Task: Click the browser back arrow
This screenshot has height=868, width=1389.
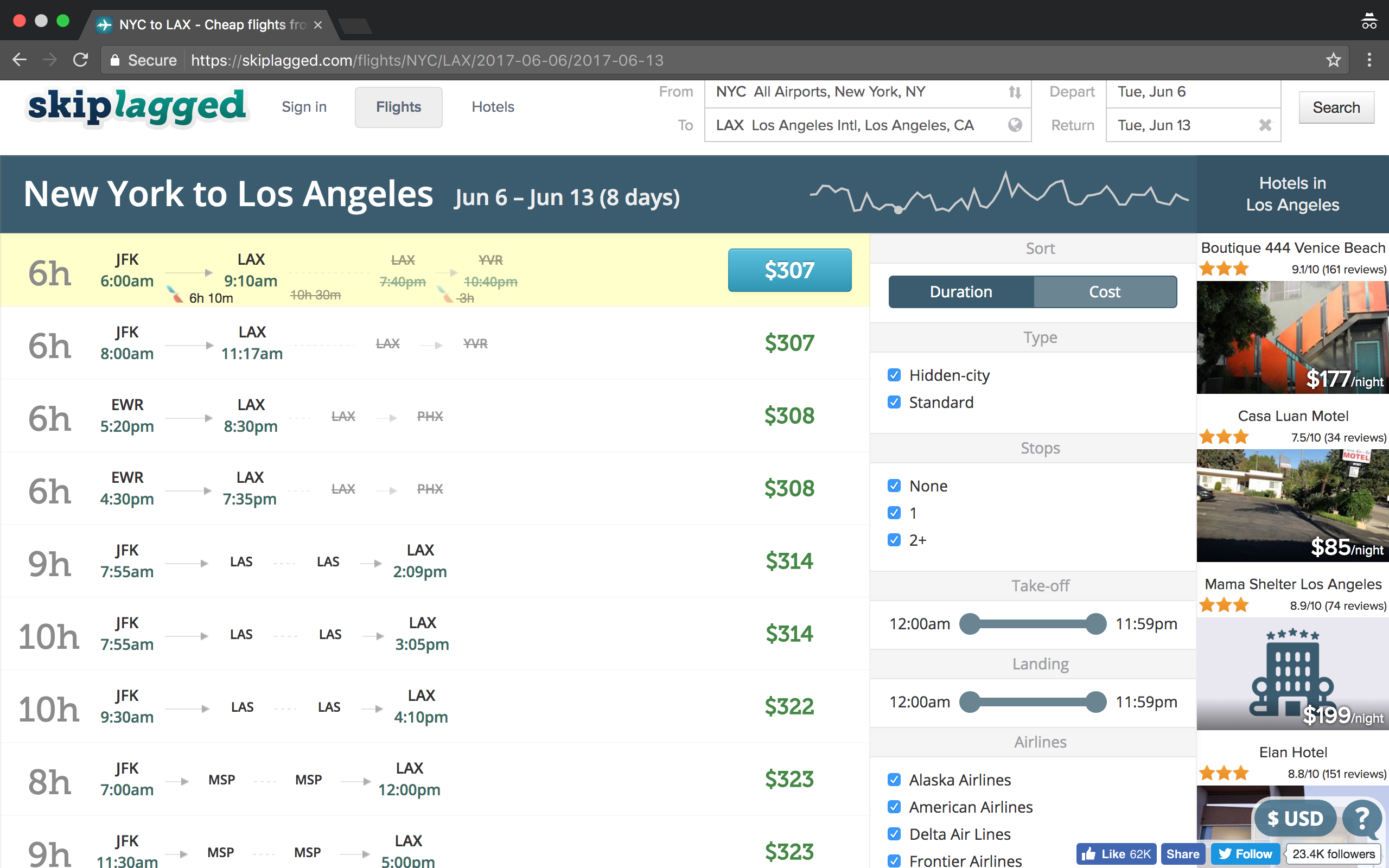Action: (20, 60)
